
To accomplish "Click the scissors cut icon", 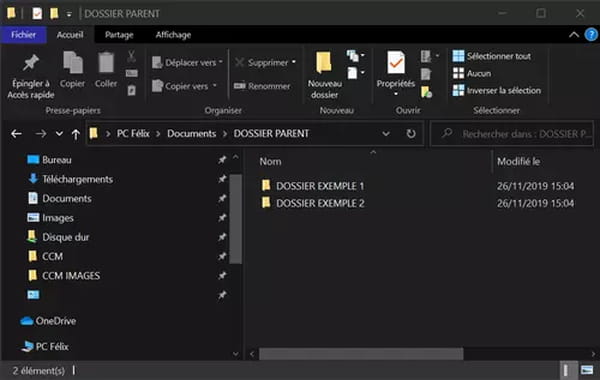I will coord(131,56).
